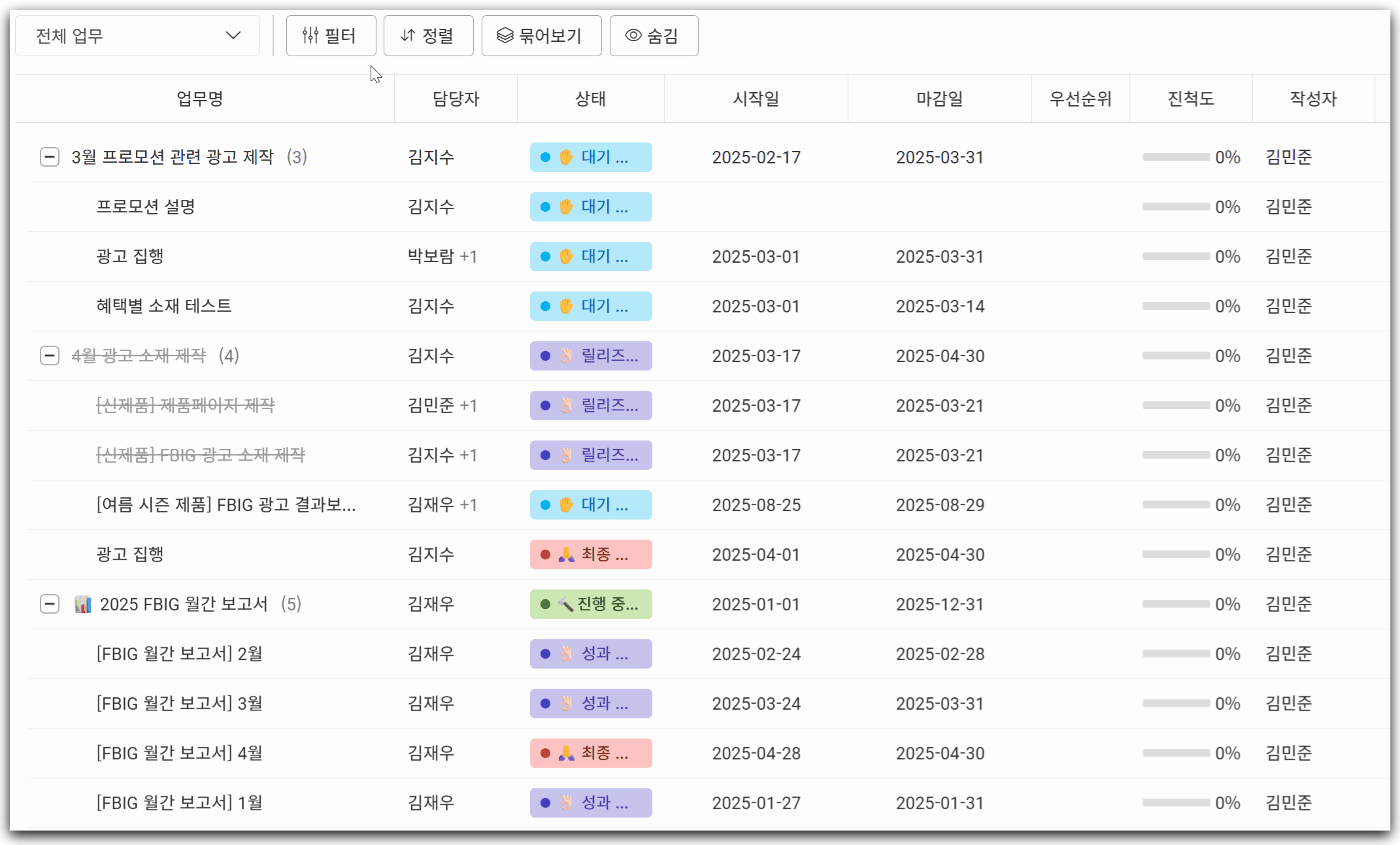1400x845 pixels.
Task: Click green status dot in 2025 FBIG 월간 보고서 row
Action: coord(545,604)
